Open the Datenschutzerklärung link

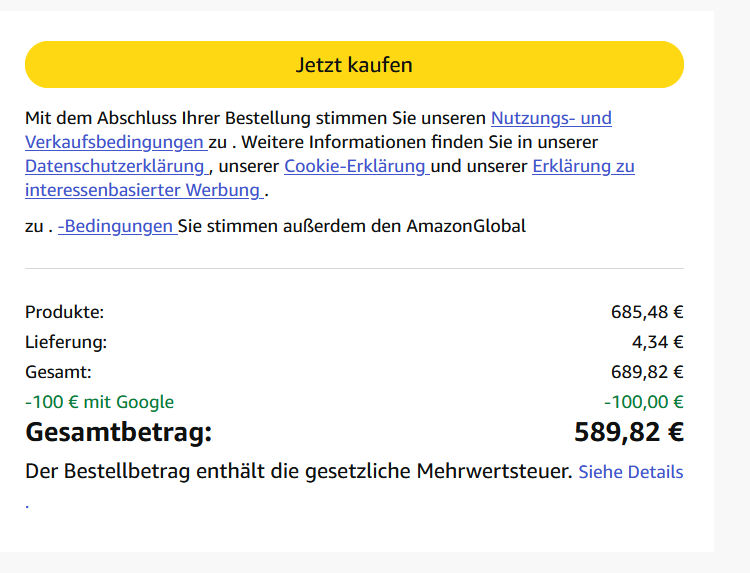115,166
